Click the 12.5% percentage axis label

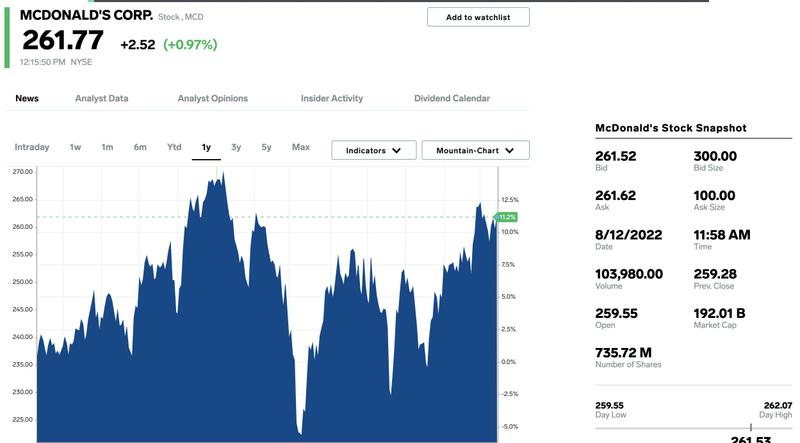(x=510, y=200)
